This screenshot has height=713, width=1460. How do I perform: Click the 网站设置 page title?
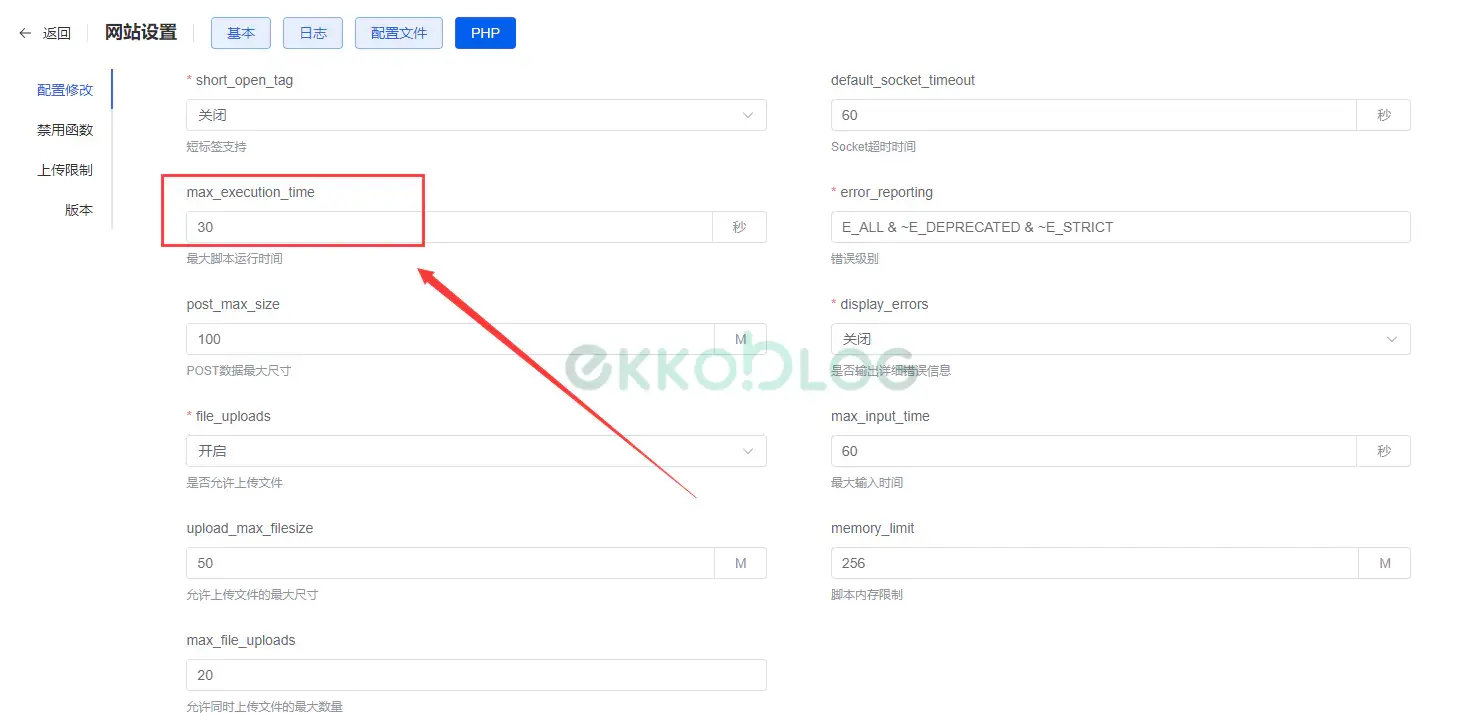141,33
